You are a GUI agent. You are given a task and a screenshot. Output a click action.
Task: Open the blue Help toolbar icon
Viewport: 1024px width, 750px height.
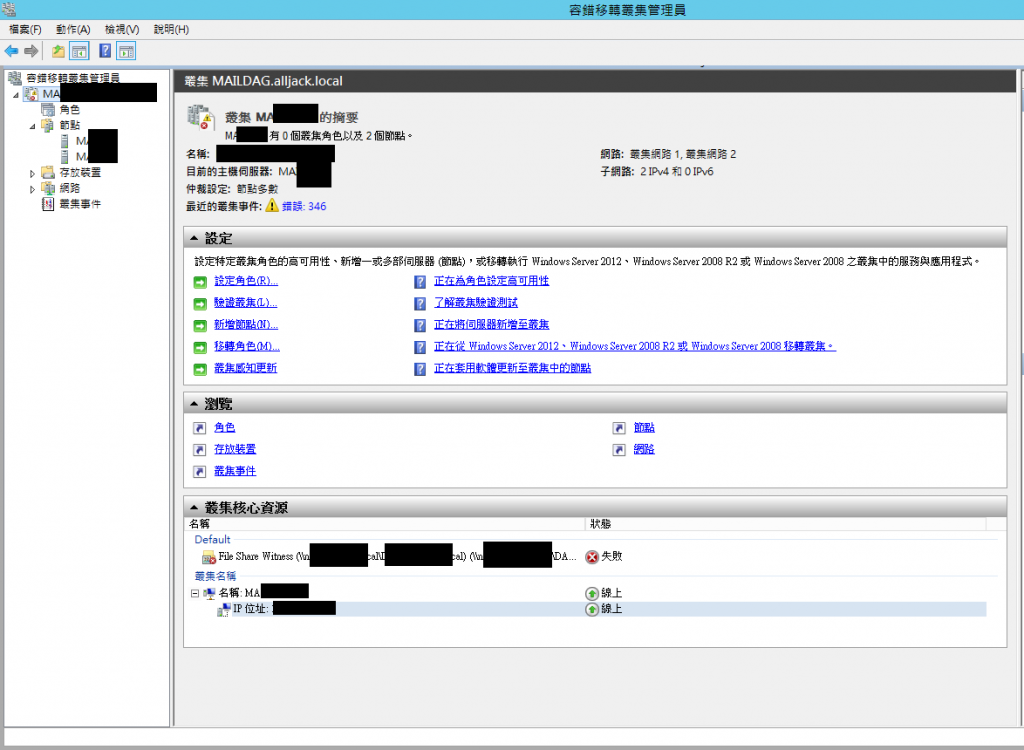click(105, 51)
